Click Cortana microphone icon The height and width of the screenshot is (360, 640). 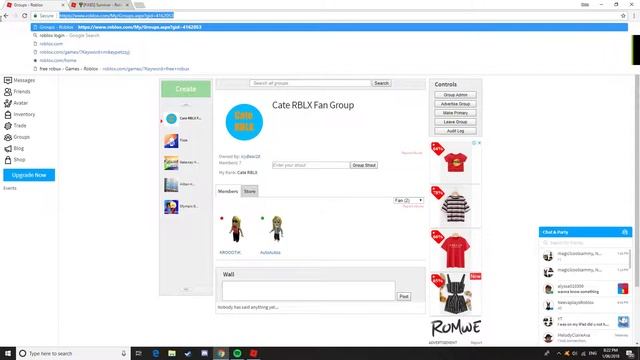point(124,353)
